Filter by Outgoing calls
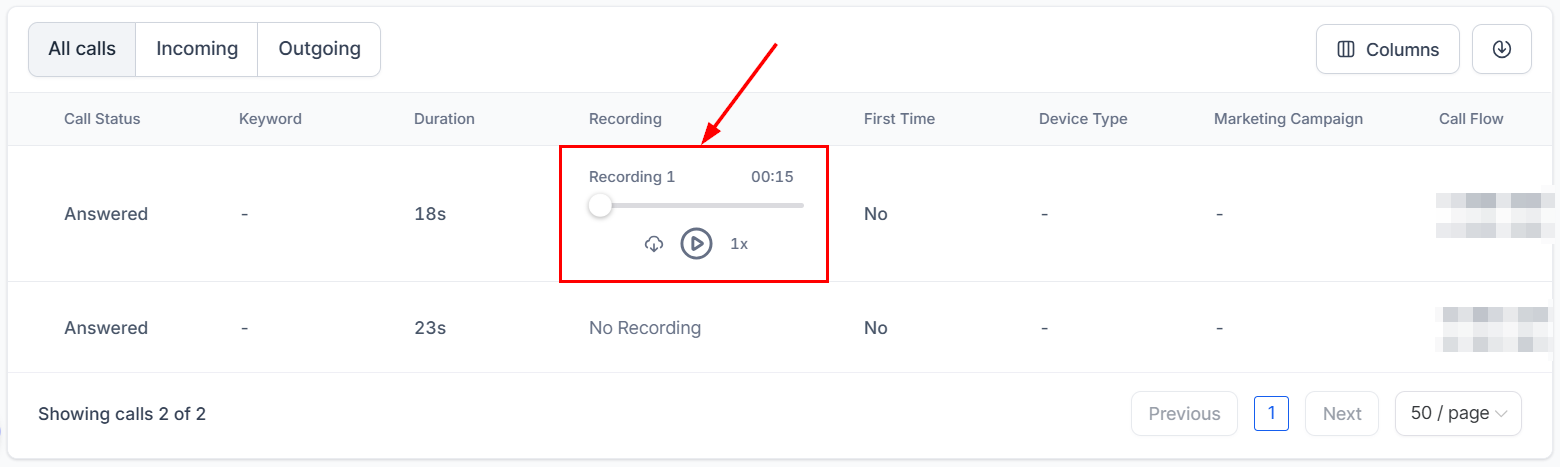 tap(319, 49)
